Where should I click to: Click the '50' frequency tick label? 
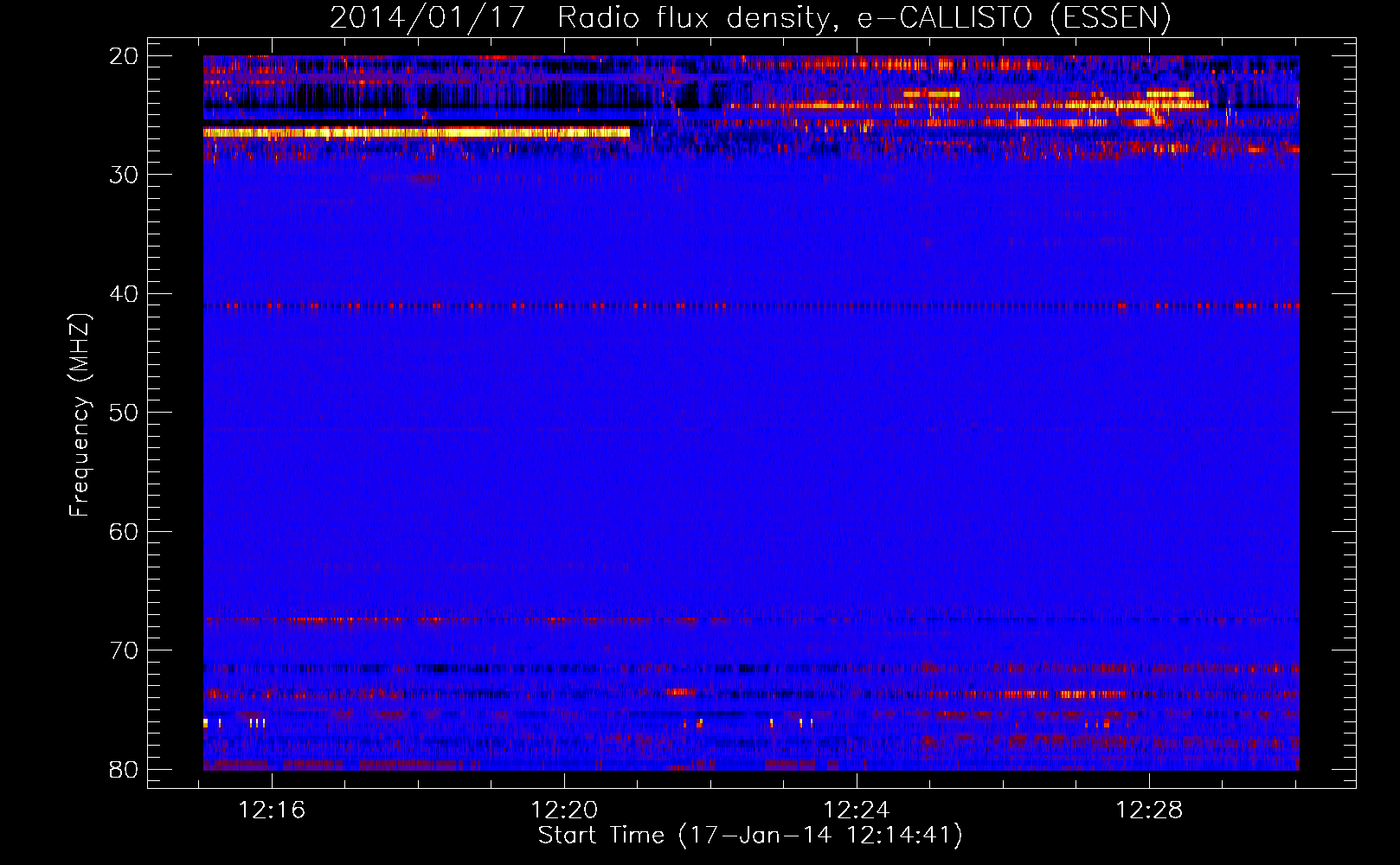coord(125,413)
